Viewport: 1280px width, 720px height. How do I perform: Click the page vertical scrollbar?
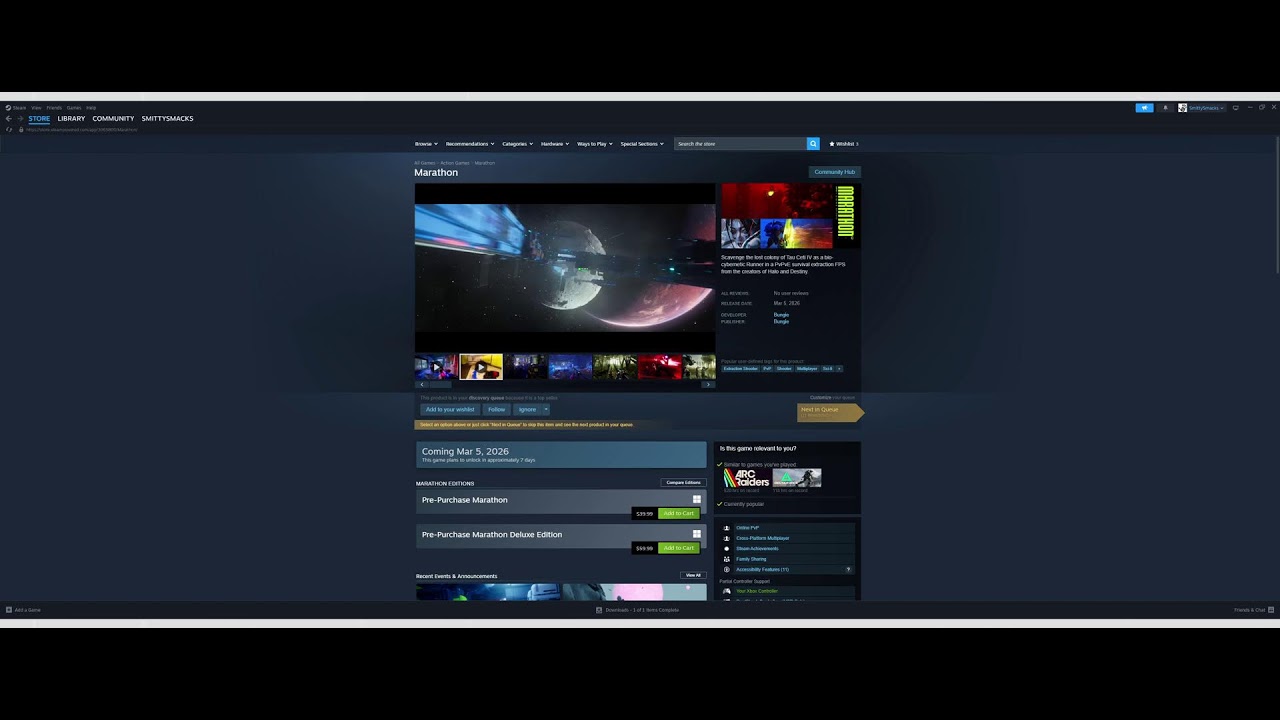[1277, 205]
